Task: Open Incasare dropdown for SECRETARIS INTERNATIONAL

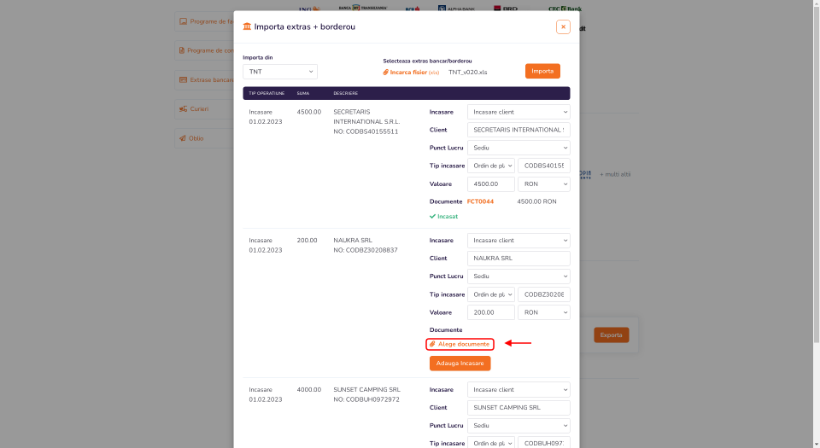Action: point(518,112)
